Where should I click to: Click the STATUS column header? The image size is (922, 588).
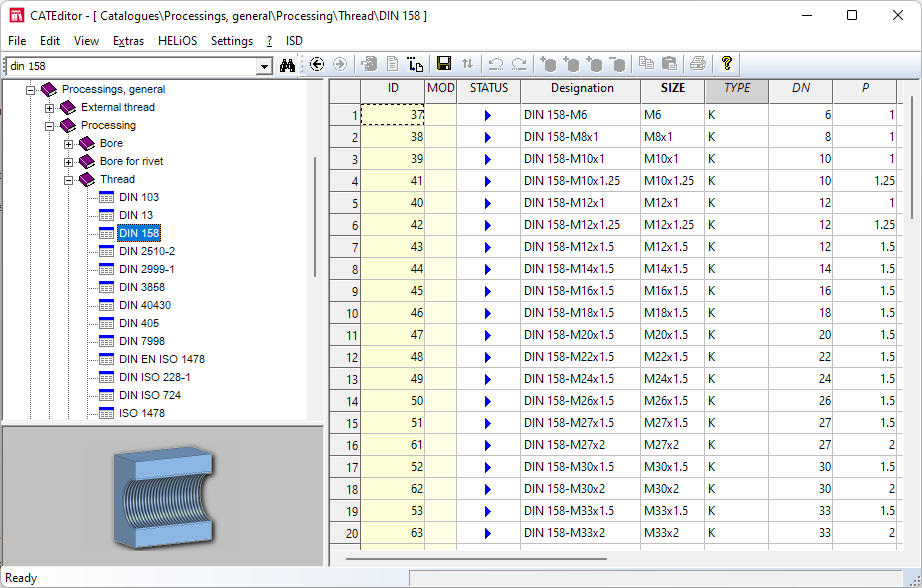tap(489, 91)
